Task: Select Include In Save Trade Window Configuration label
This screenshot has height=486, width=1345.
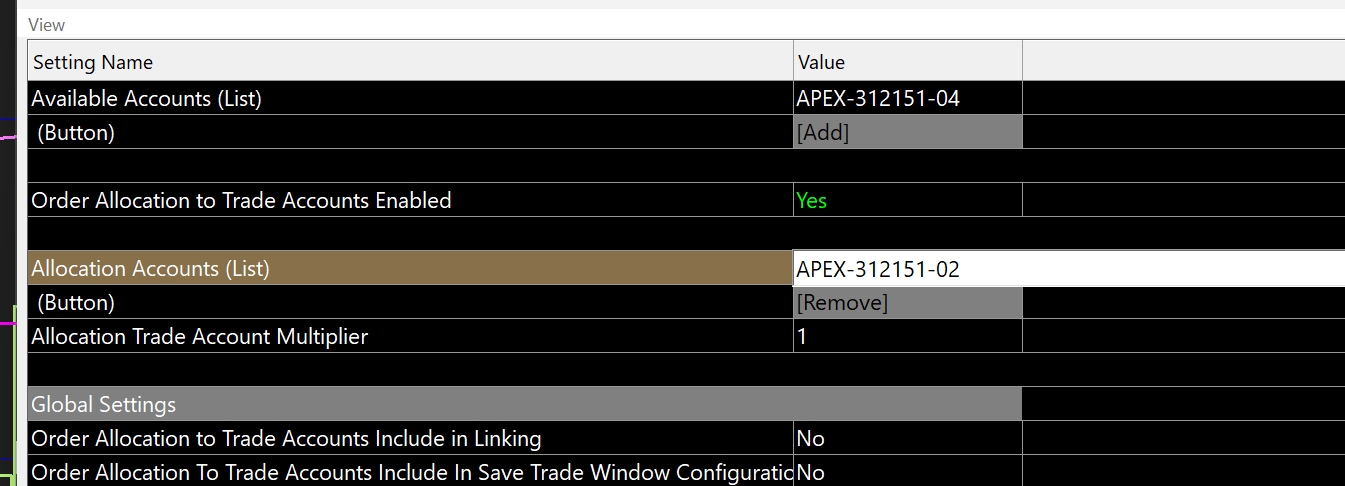Action: click(x=410, y=471)
